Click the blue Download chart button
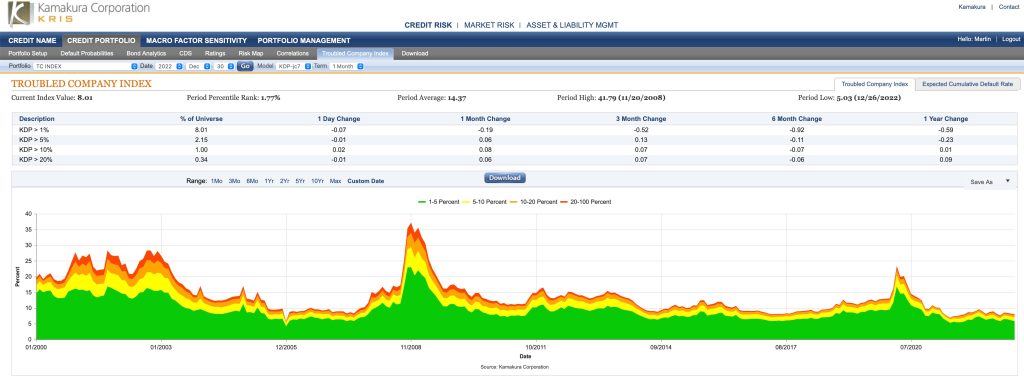This screenshot has width=1024, height=380. tap(505, 178)
